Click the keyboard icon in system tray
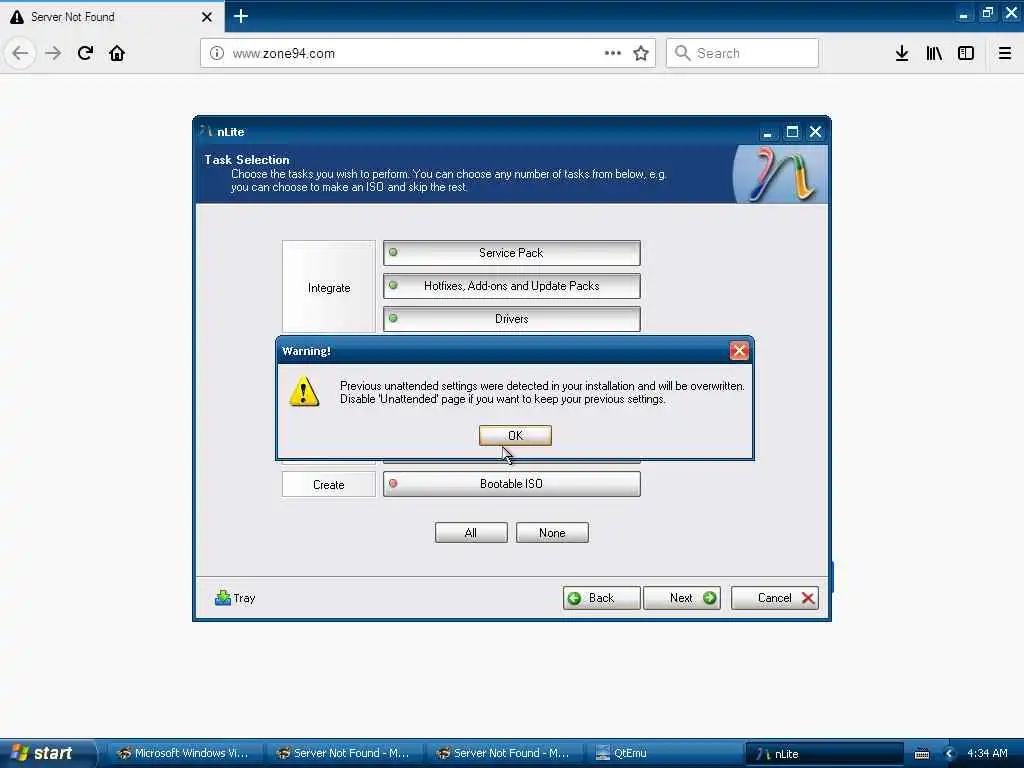1024x768 pixels. [x=921, y=754]
